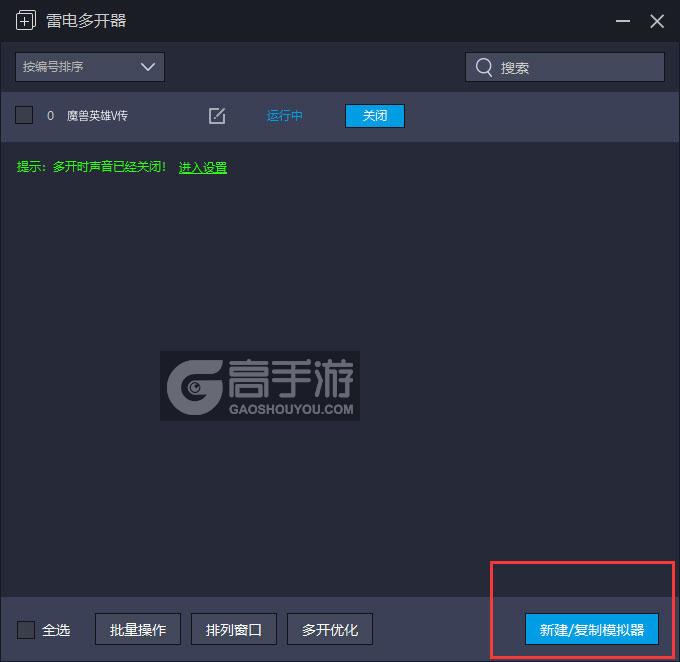Open the 按编号排序 sort dropdown

click(x=90, y=67)
